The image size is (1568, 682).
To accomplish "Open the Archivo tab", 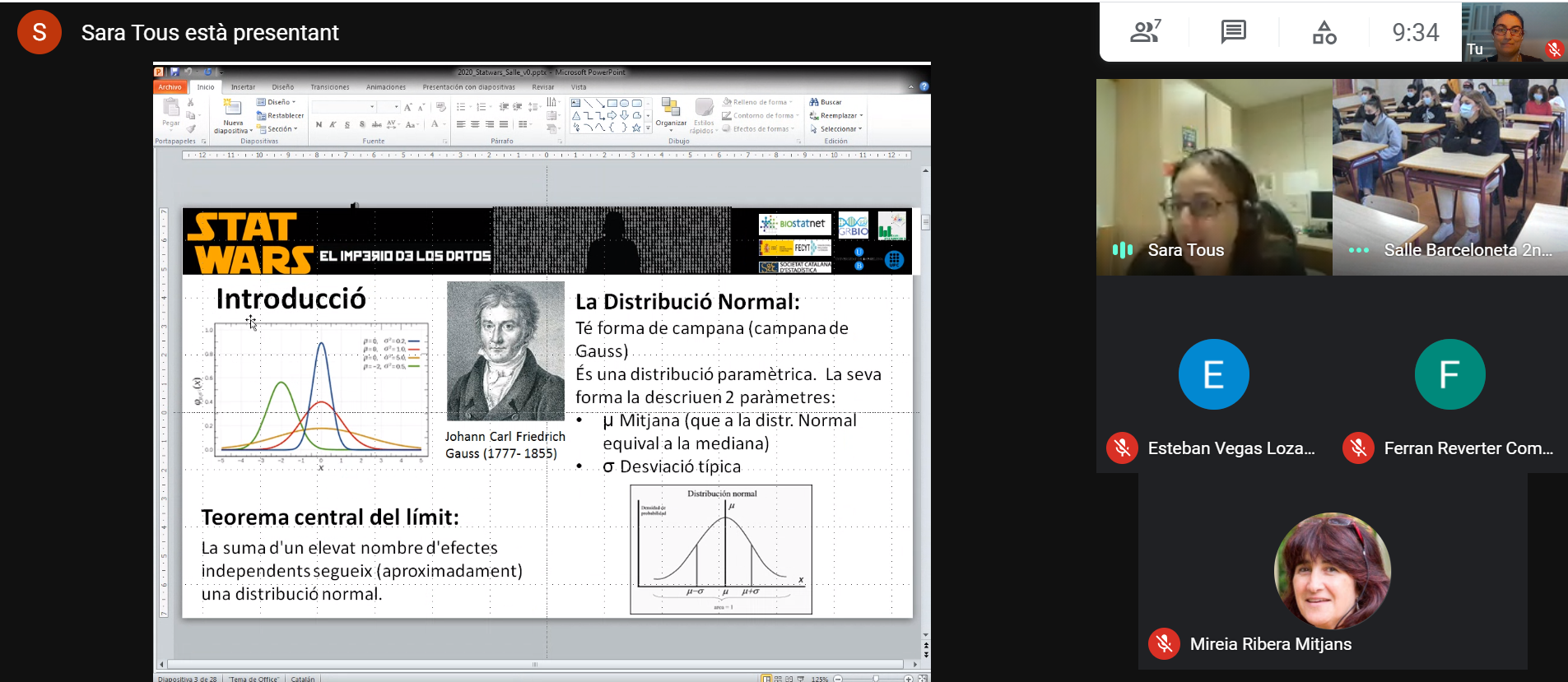I will (170, 87).
